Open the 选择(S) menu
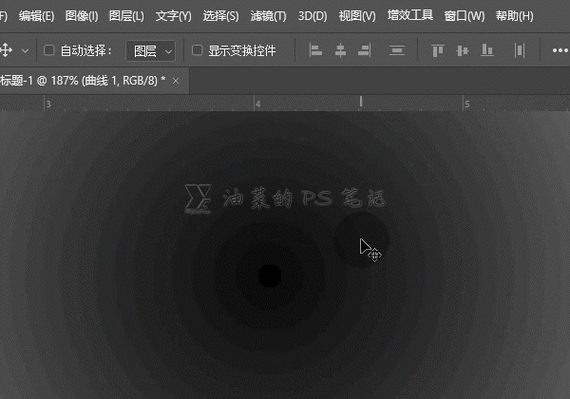The height and width of the screenshot is (399, 570). [x=221, y=16]
